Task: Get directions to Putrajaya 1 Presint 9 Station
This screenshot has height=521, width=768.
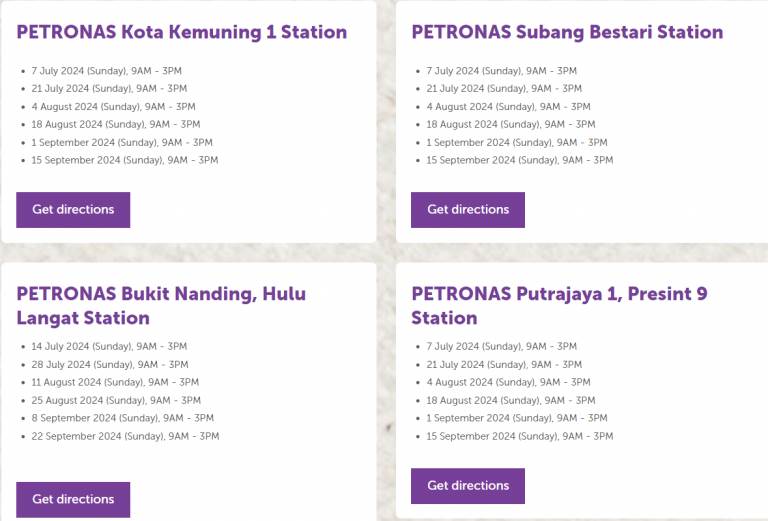Action: [468, 486]
